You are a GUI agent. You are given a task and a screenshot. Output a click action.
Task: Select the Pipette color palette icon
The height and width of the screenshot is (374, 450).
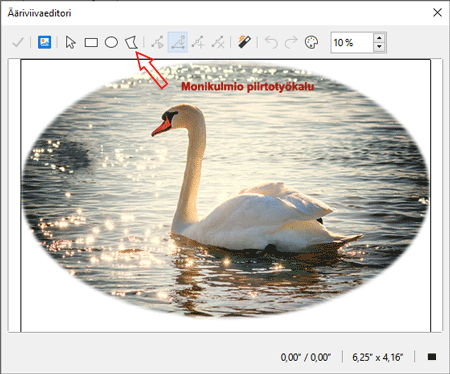pyautogui.click(x=311, y=42)
